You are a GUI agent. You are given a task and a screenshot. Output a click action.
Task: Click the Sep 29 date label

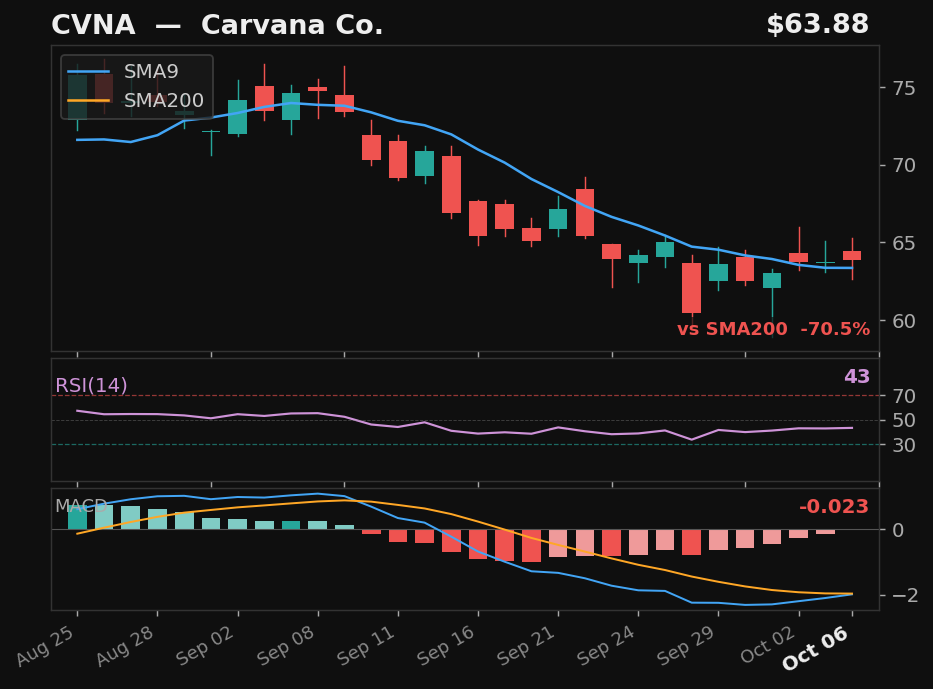click(x=686, y=646)
